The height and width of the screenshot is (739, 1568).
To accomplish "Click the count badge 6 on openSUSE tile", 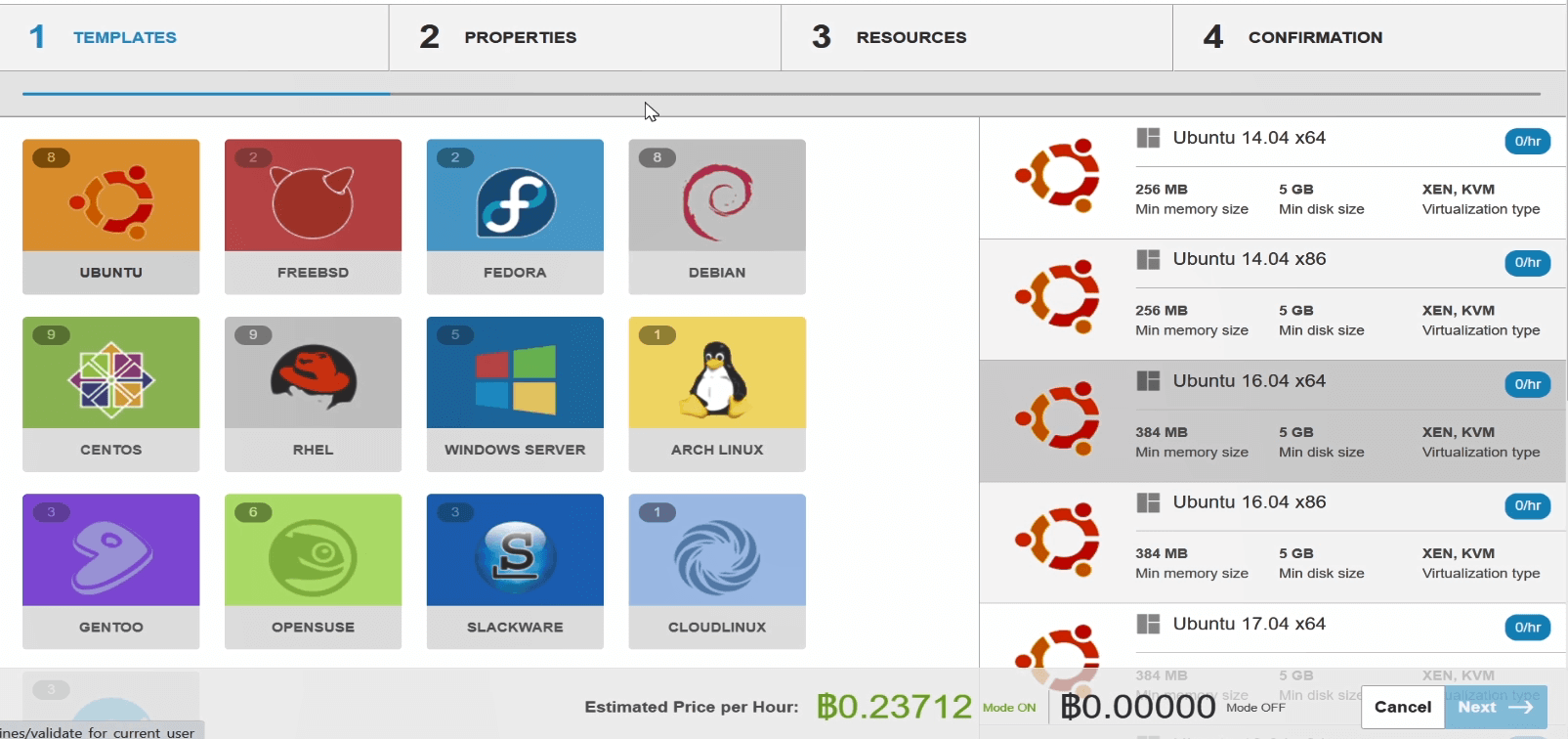I will [x=253, y=512].
